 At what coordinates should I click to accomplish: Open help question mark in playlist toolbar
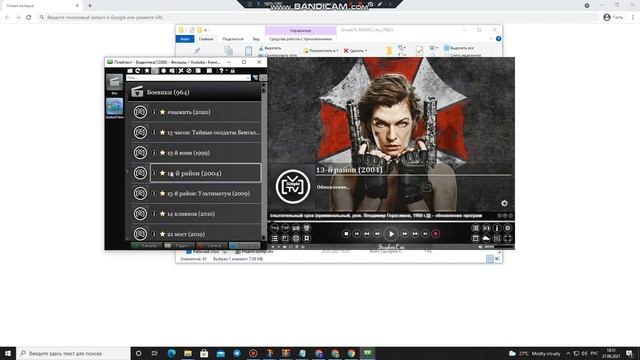coord(221,71)
